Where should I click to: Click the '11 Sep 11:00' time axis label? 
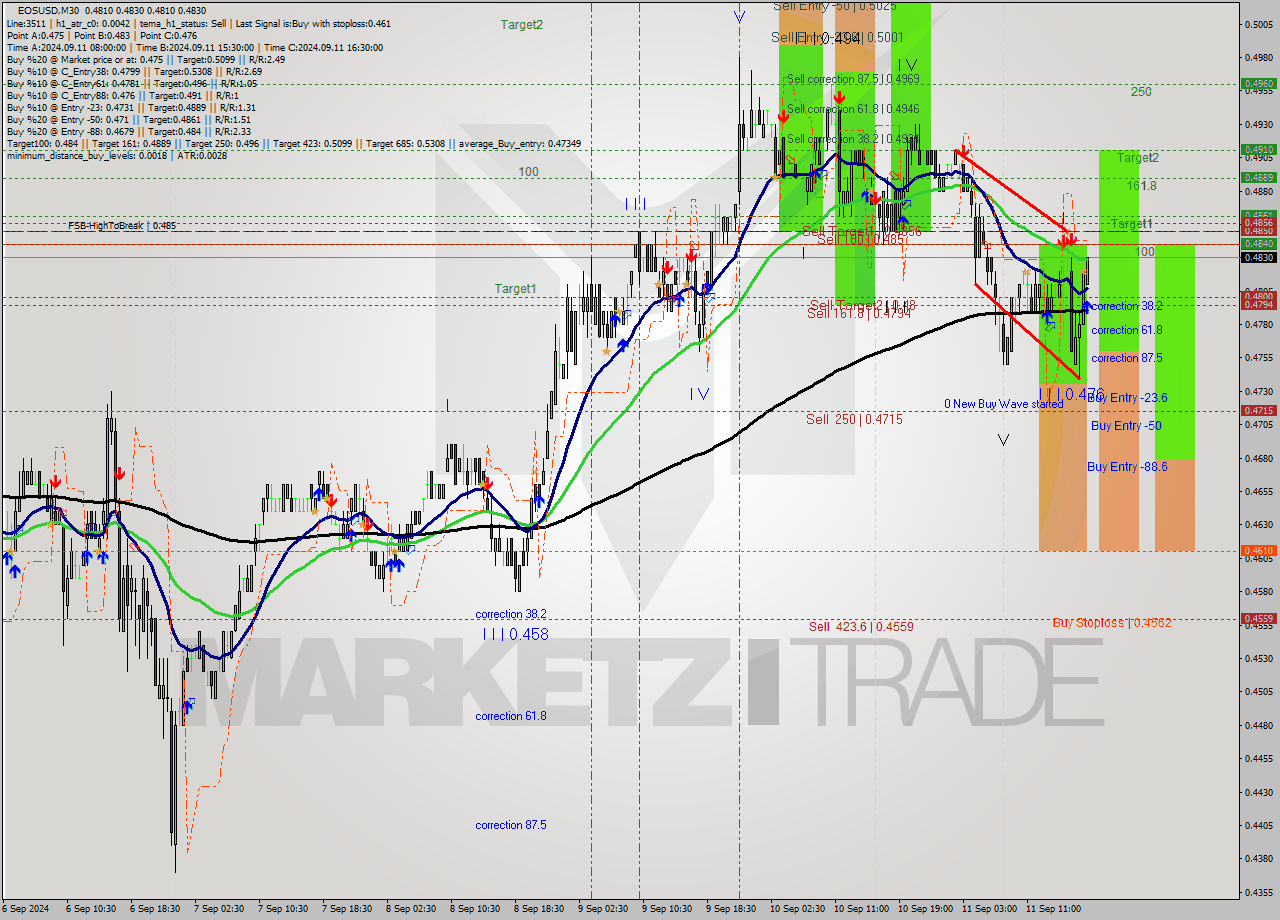[1053, 909]
